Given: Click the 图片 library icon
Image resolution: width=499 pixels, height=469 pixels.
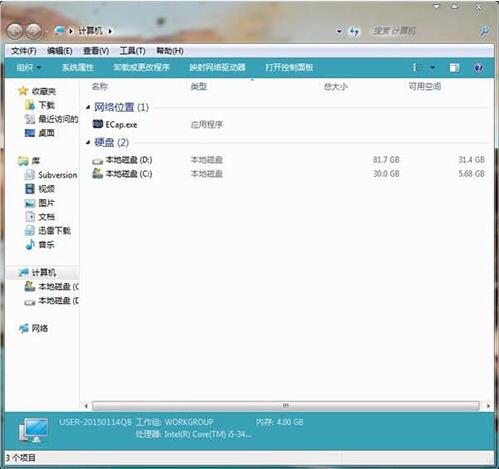Looking at the screenshot, I should [30, 203].
